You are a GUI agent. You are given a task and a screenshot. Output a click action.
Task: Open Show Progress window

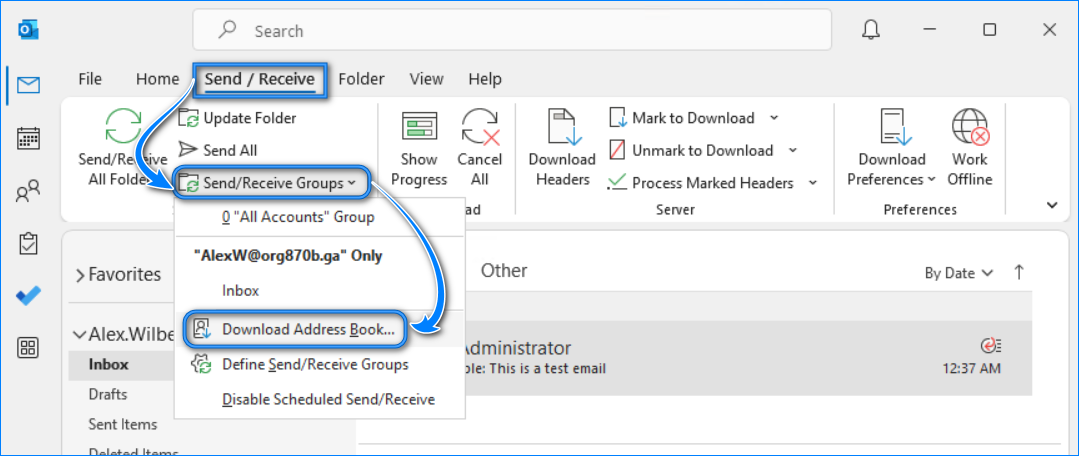click(x=419, y=146)
